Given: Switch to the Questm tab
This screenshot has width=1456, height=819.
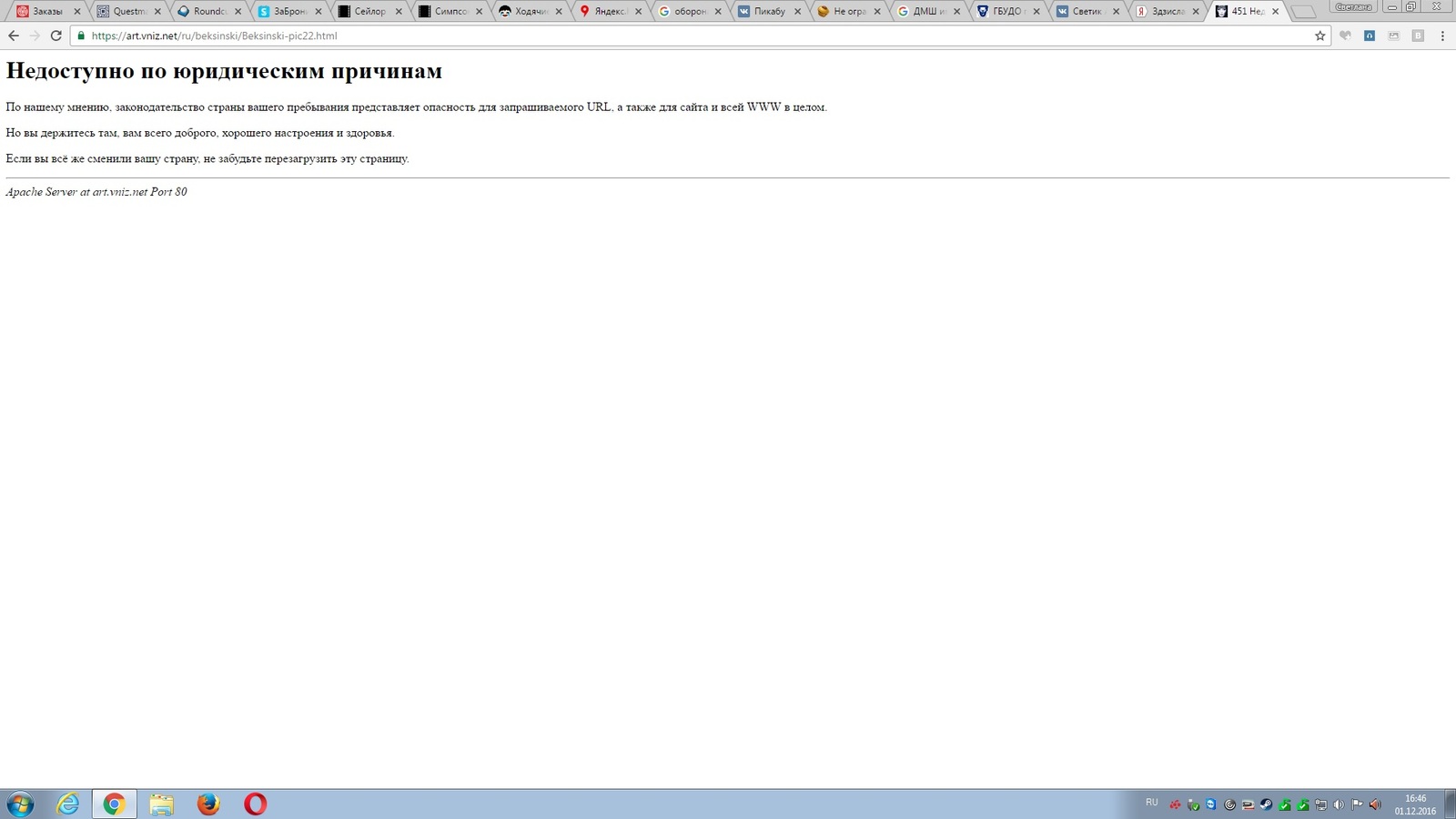Looking at the screenshot, I should click(129, 11).
